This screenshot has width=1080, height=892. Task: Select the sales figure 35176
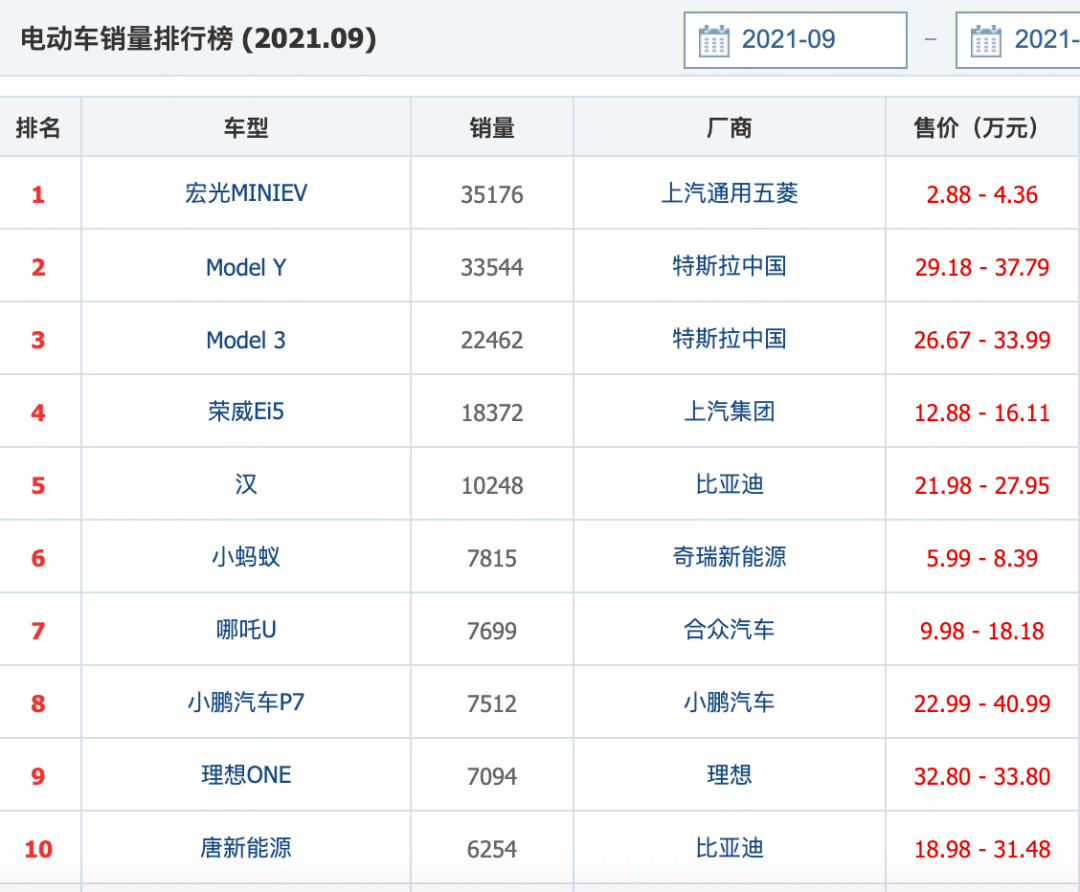(x=492, y=195)
